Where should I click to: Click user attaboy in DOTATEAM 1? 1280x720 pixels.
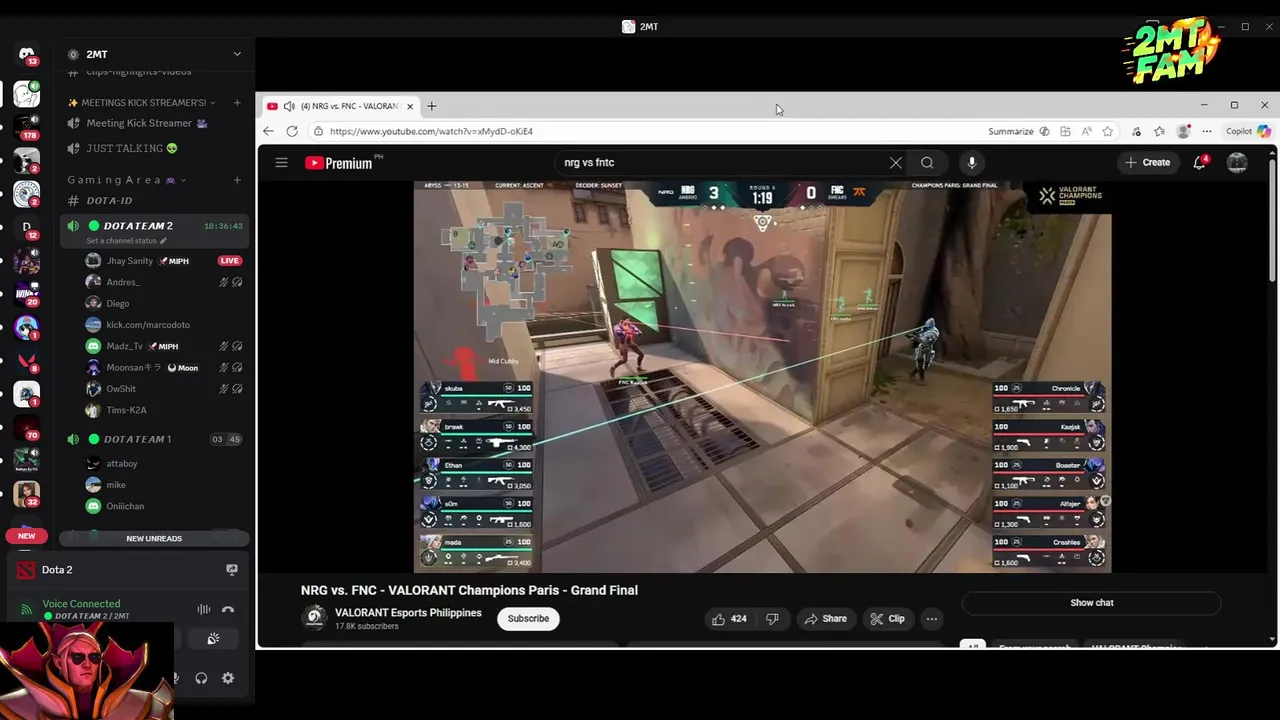[122, 464]
